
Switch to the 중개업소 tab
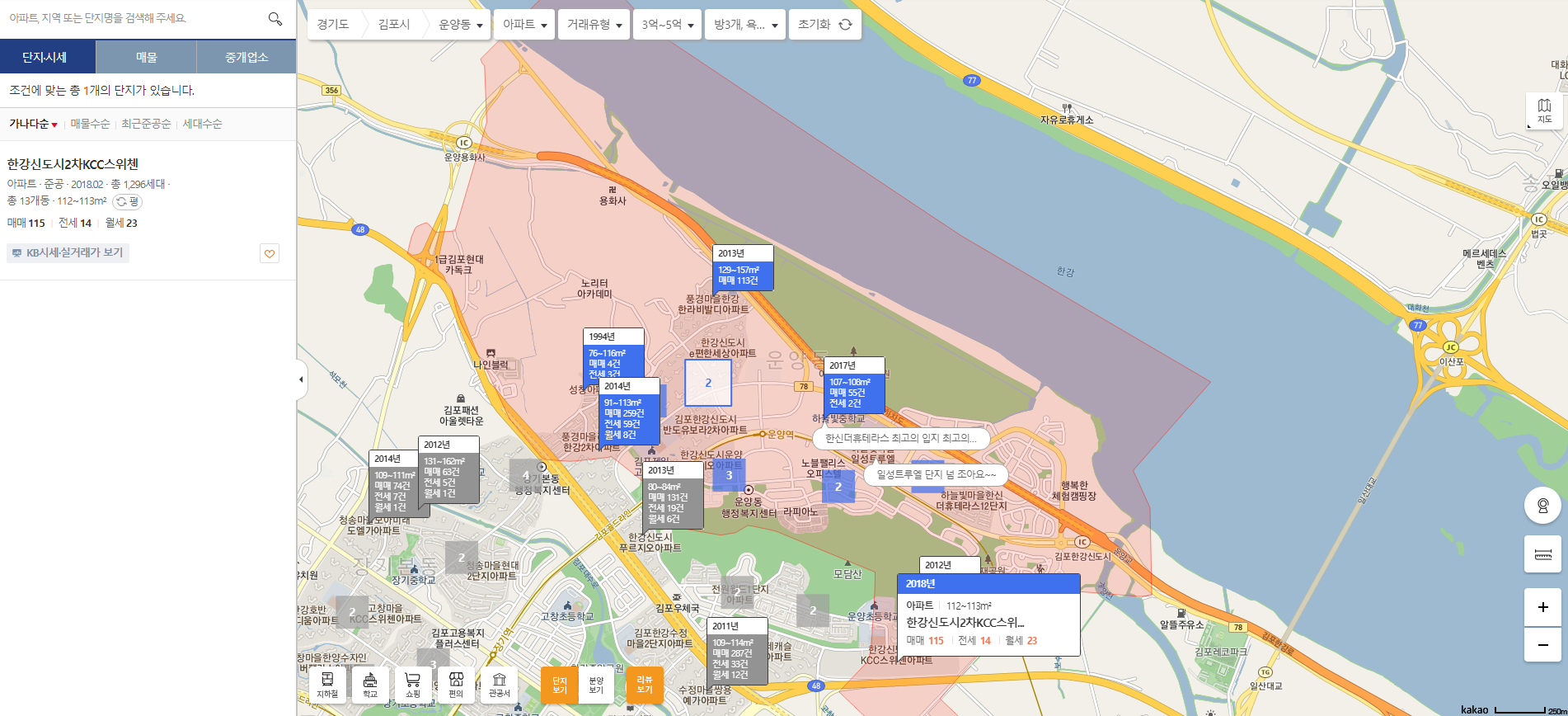pyautogui.click(x=246, y=57)
